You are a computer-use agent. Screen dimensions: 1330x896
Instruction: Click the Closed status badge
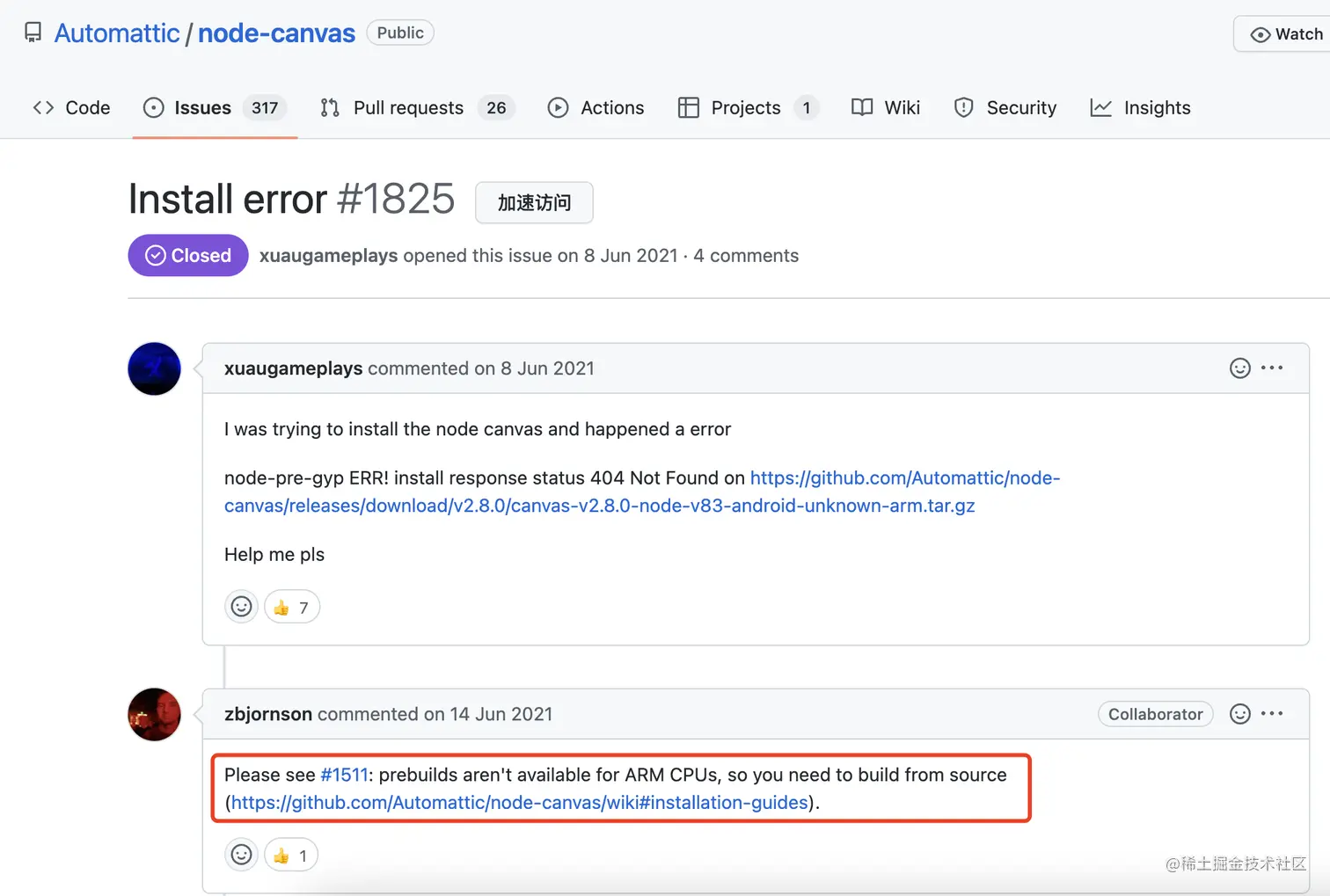(188, 255)
